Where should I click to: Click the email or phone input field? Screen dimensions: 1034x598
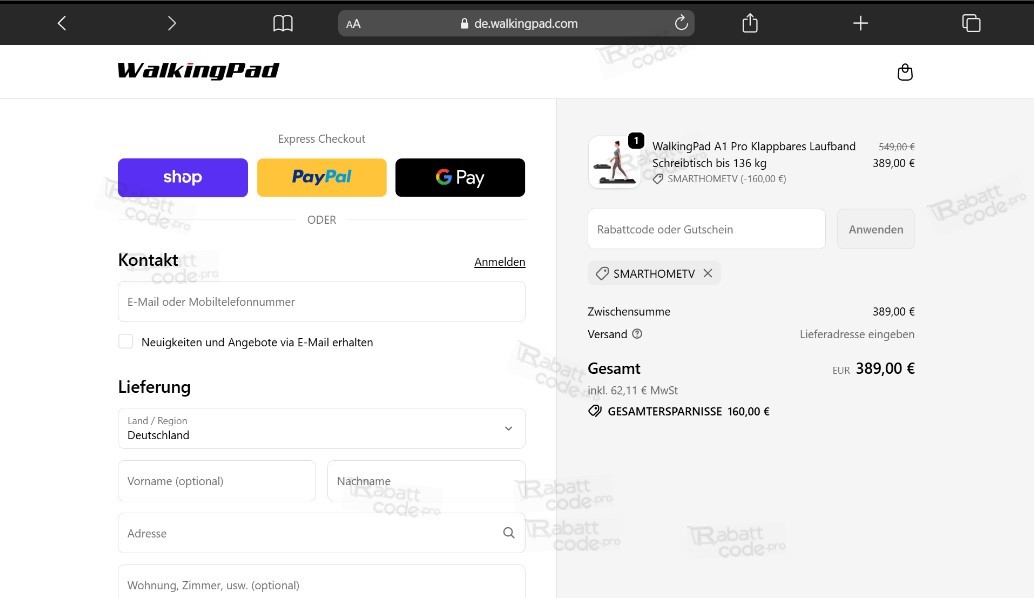pyautogui.click(x=321, y=301)
